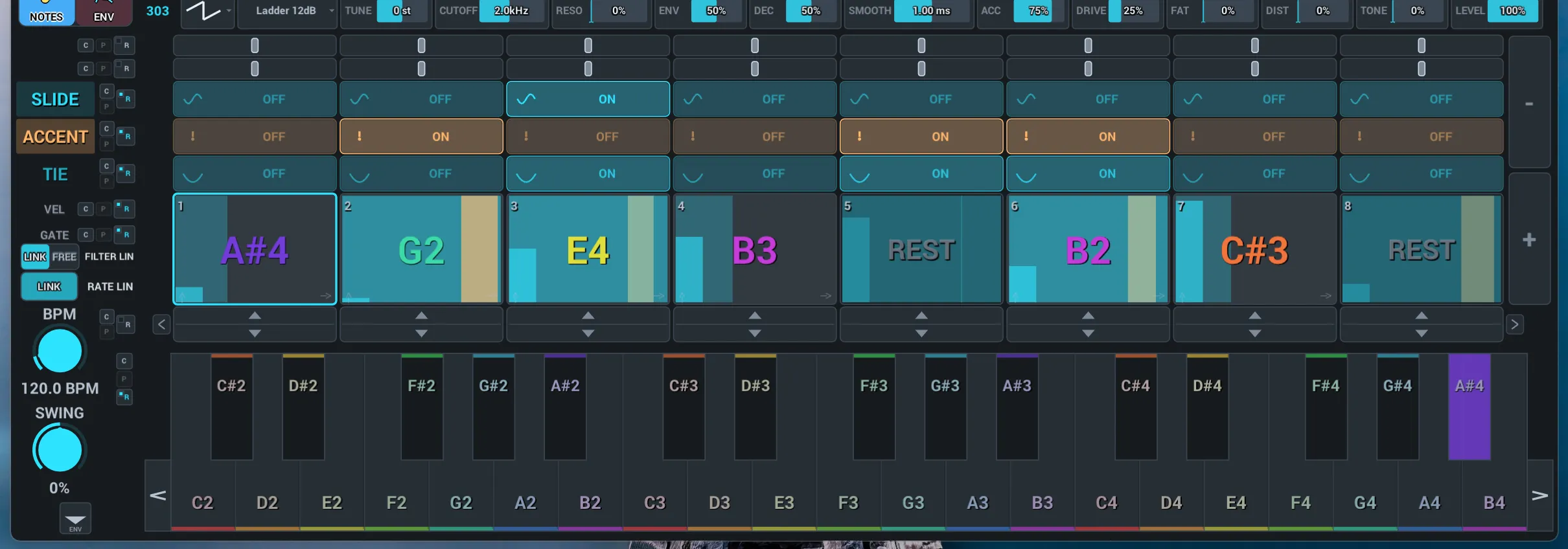Toggle tie for step 5
The image size is (1568, 549).
point(921,174)
